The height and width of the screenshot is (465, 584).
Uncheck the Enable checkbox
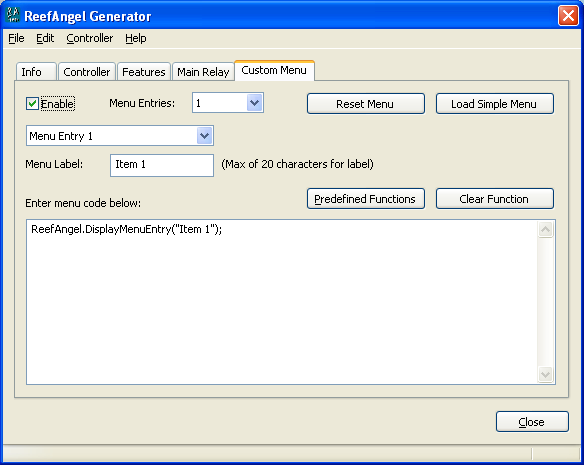pos(32,103)
